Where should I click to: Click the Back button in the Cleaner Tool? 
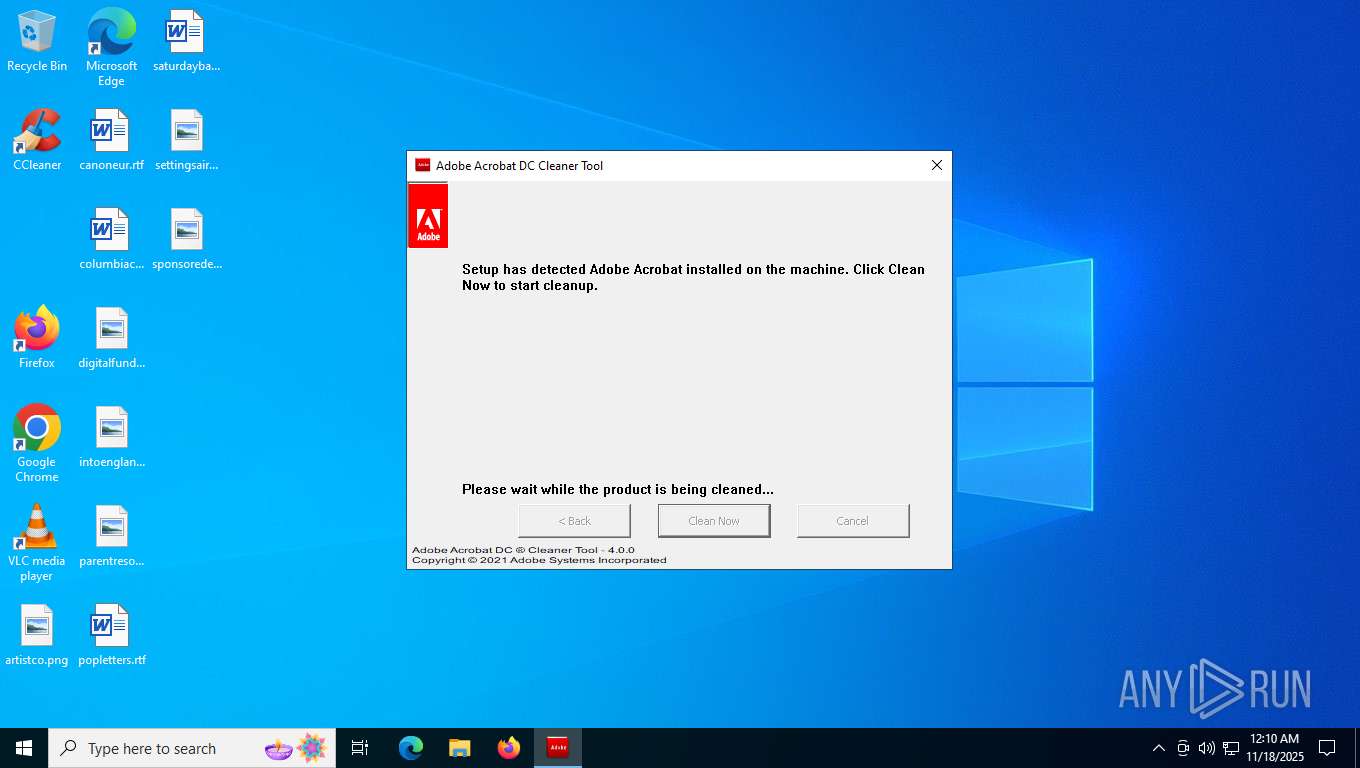coord(575,521)
